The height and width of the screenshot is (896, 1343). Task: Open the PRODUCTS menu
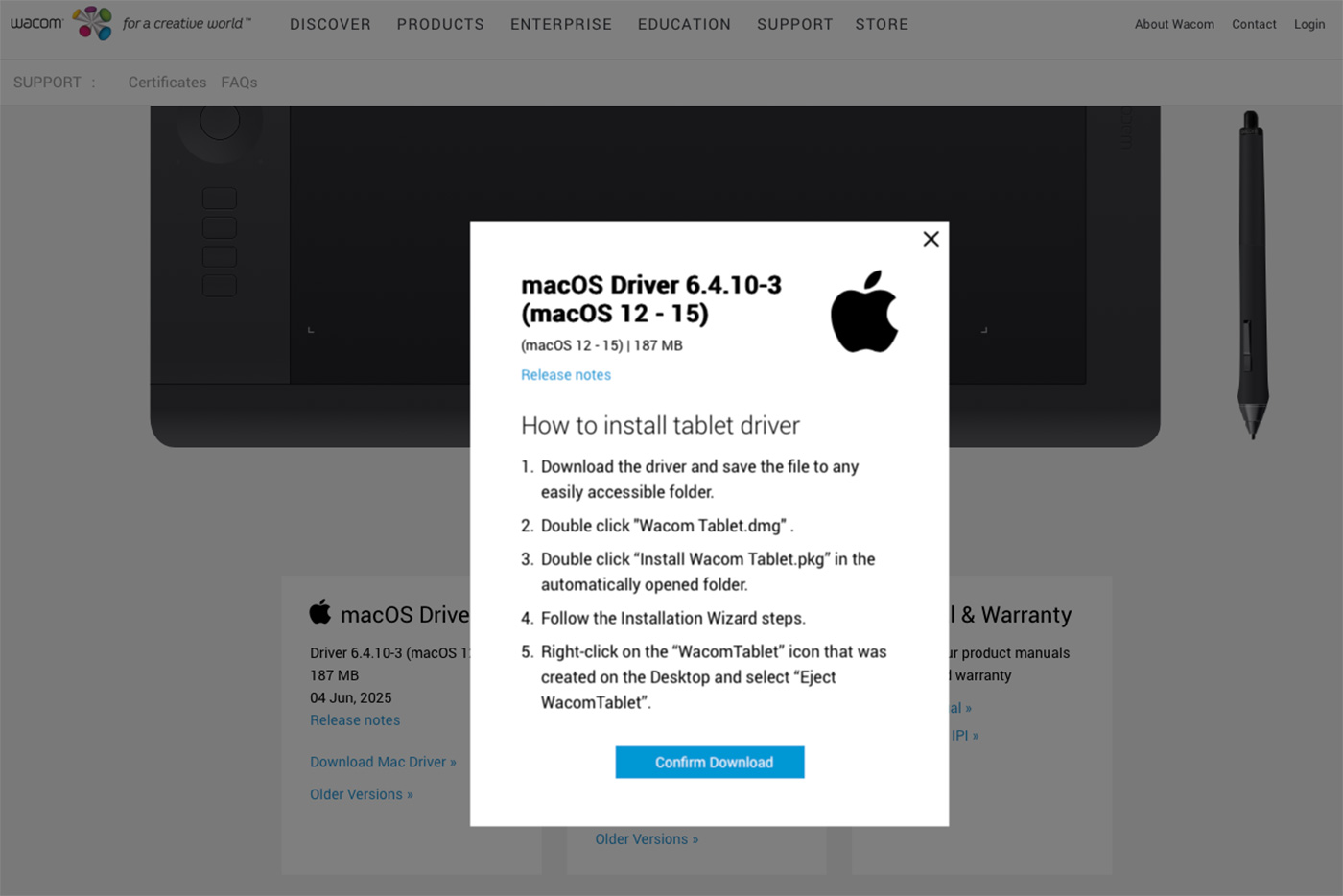[440, 24]
